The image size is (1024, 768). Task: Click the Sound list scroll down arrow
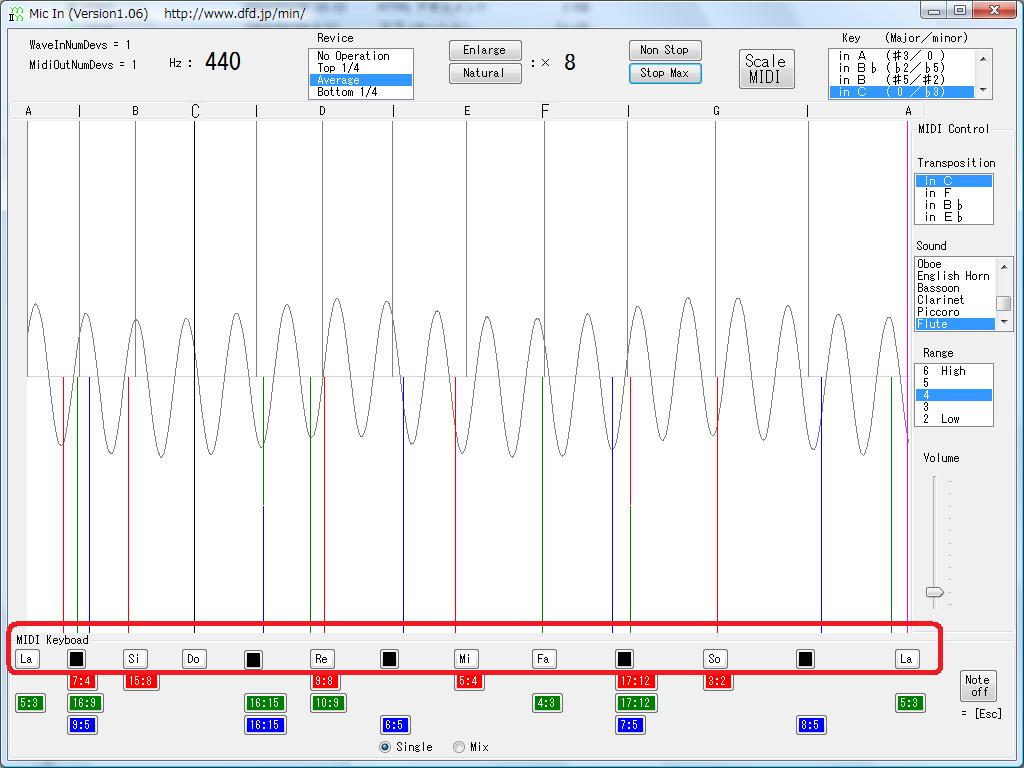click(1004, 323)
